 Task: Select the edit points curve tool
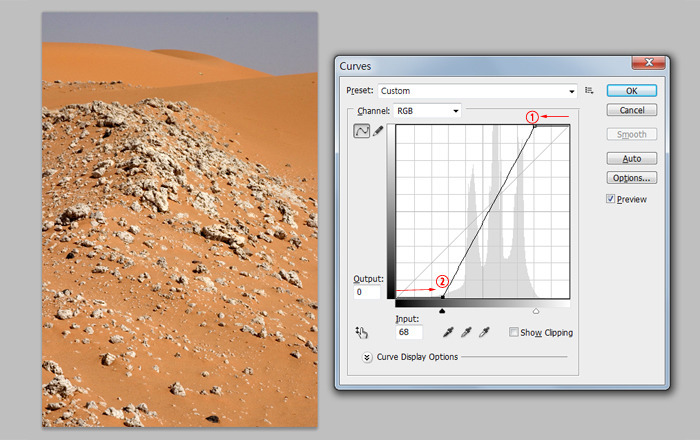coord(362,131)
